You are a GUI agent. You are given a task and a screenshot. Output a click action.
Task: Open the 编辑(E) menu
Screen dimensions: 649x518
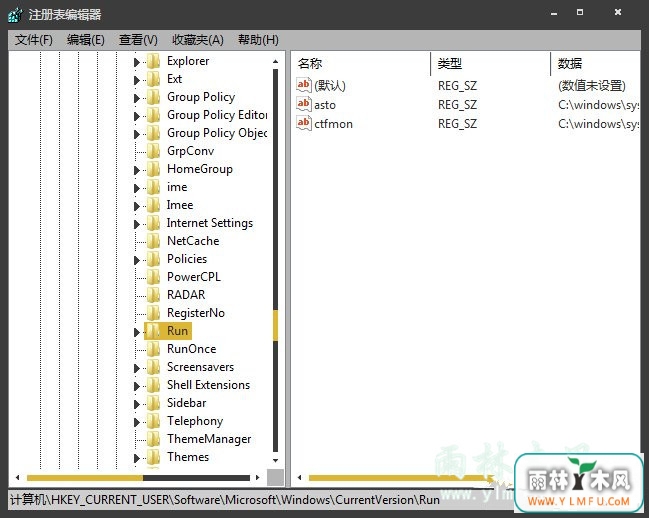point(86,40)
